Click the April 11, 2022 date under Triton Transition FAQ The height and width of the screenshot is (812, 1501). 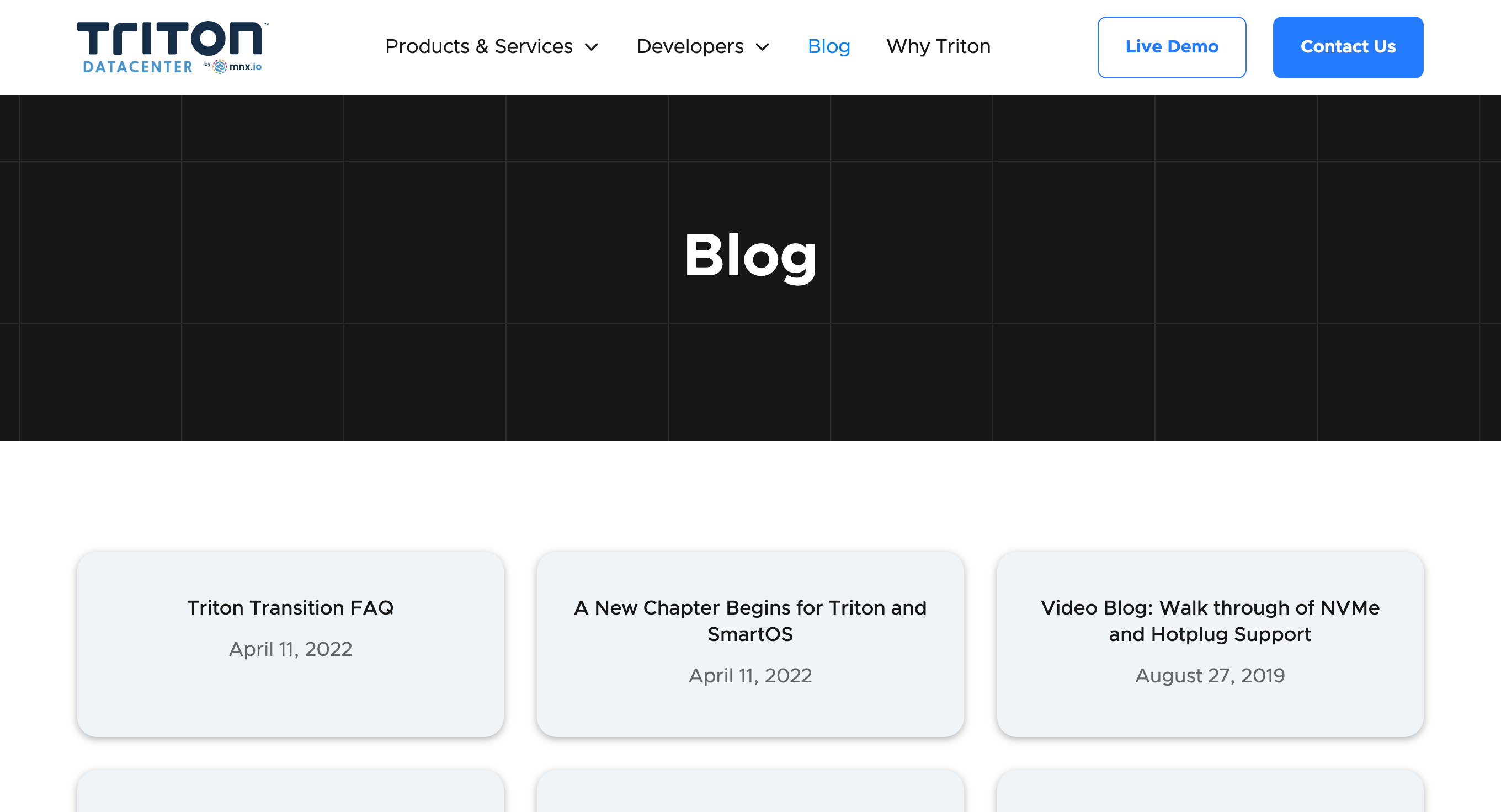pyautogui.click(x=290, y=648)
